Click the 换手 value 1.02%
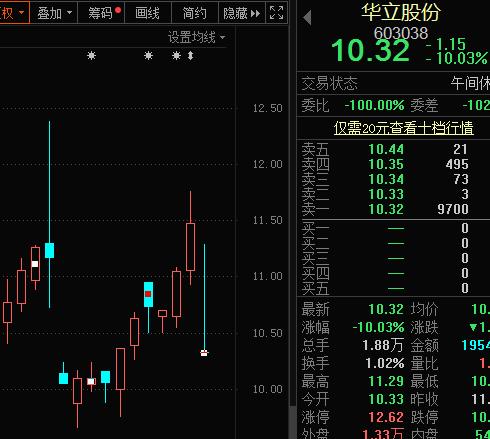490x439 pixels. tap(385, 363)
